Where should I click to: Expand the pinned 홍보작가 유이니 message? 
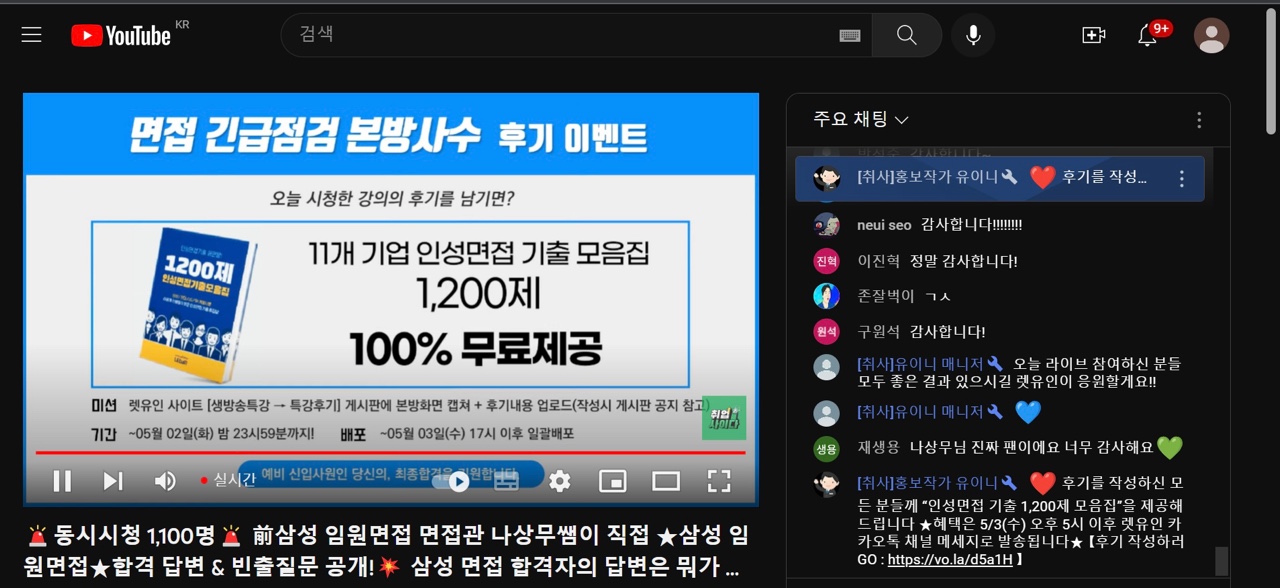tap(1000, 179)
